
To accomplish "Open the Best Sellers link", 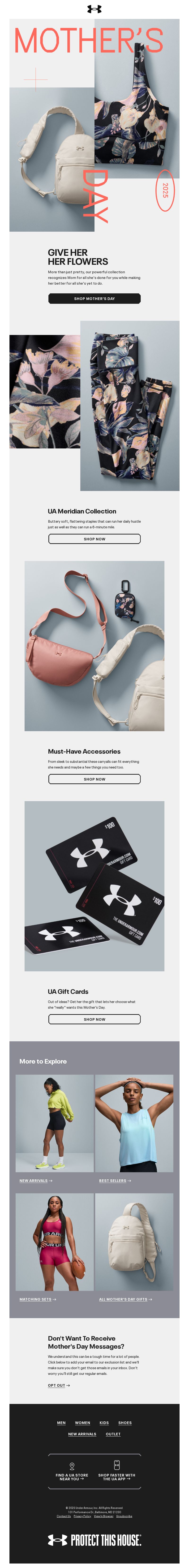I will coord(115,1180).
